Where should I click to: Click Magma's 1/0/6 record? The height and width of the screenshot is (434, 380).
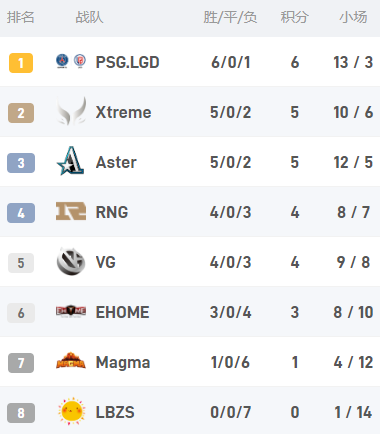point(230,362)
